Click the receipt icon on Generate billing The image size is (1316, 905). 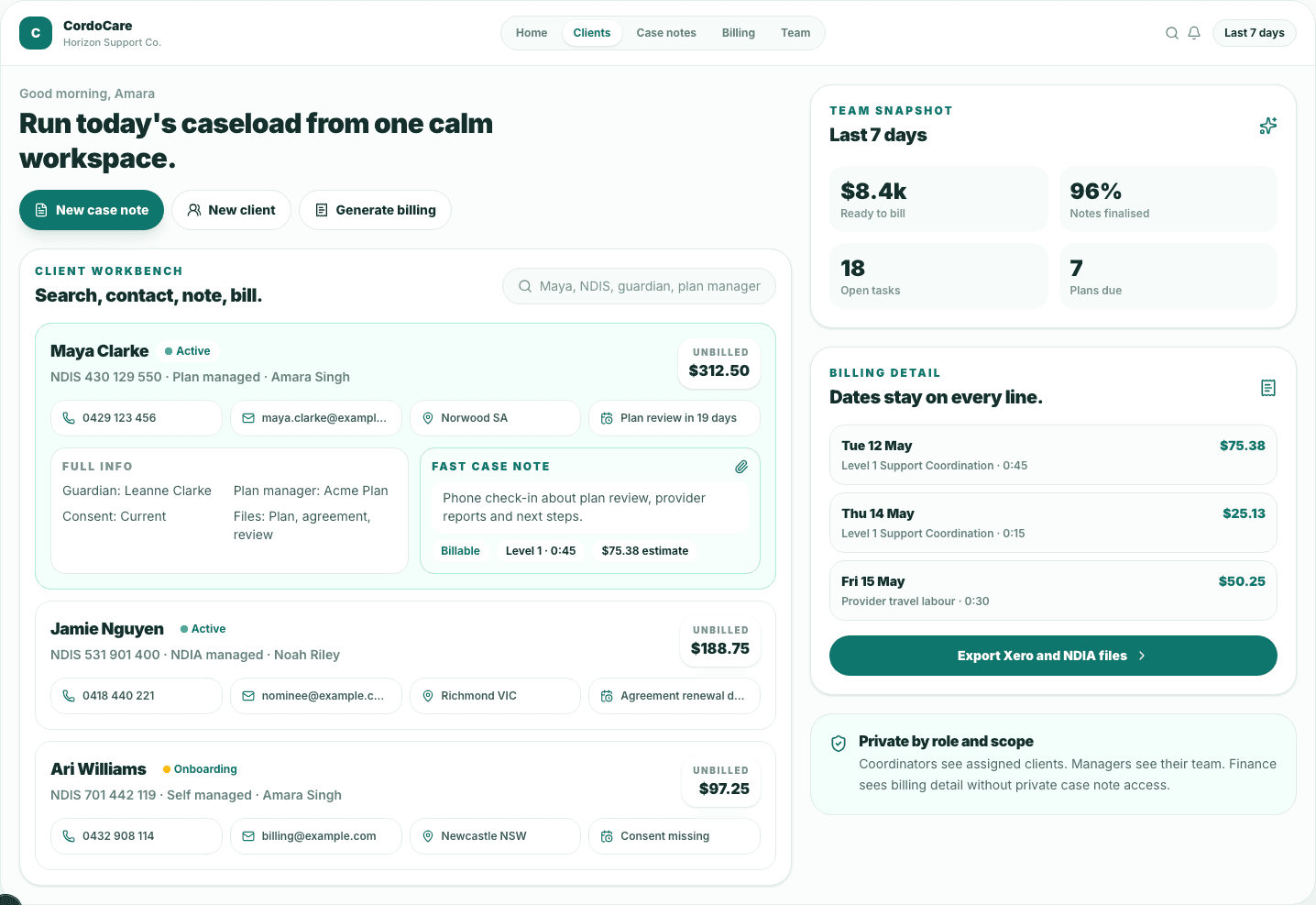(322, 210)
